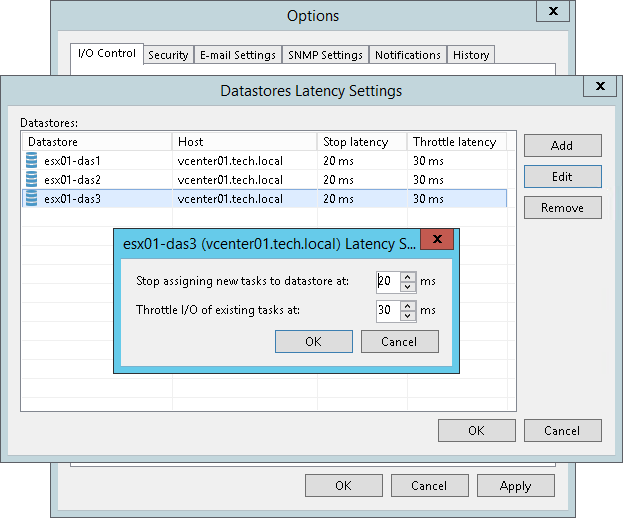Click the 20 ms stop latency of esx01-das1
623x518 pixels.
pyautogui.click(x=338, y=161)
